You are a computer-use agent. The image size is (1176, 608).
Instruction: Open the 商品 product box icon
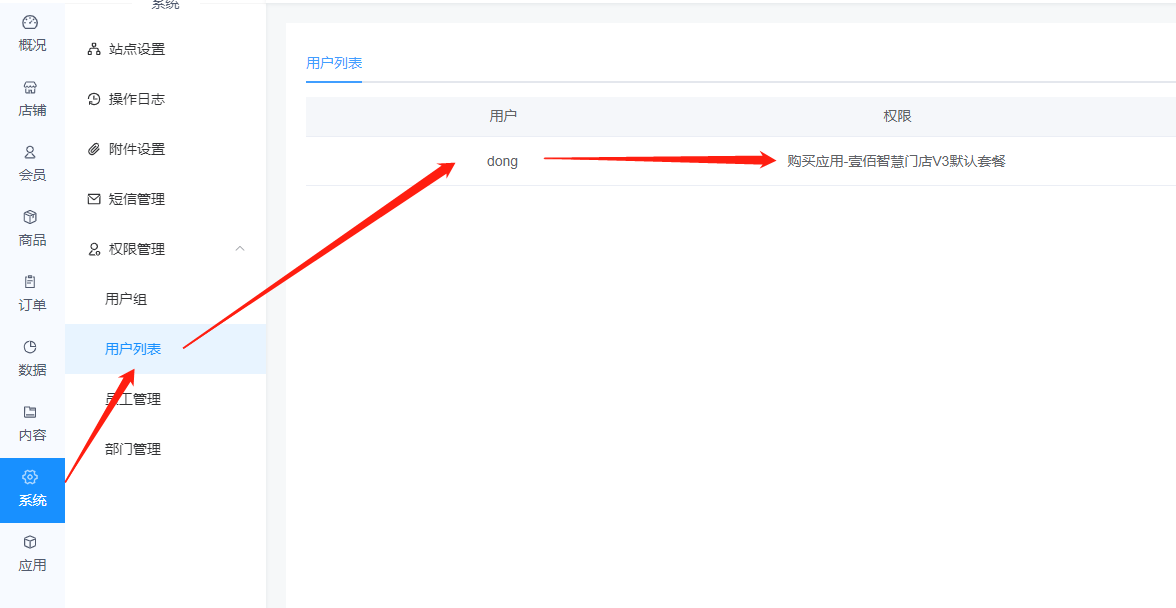tap(30, 217)
